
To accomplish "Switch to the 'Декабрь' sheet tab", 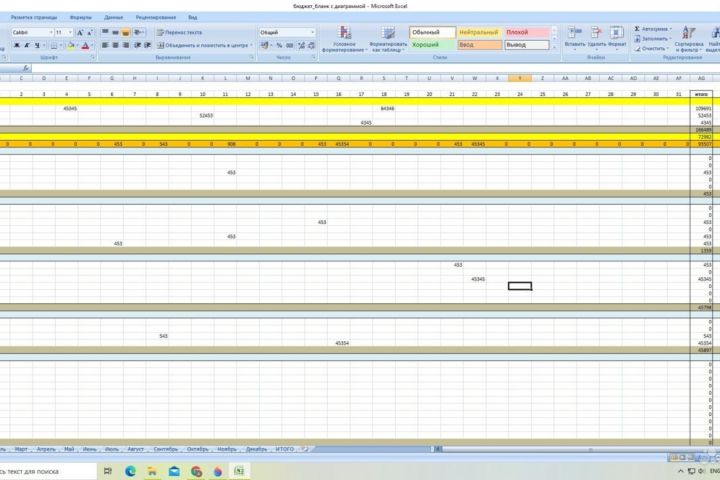I will pyautogui.click(x=256, y=449).
